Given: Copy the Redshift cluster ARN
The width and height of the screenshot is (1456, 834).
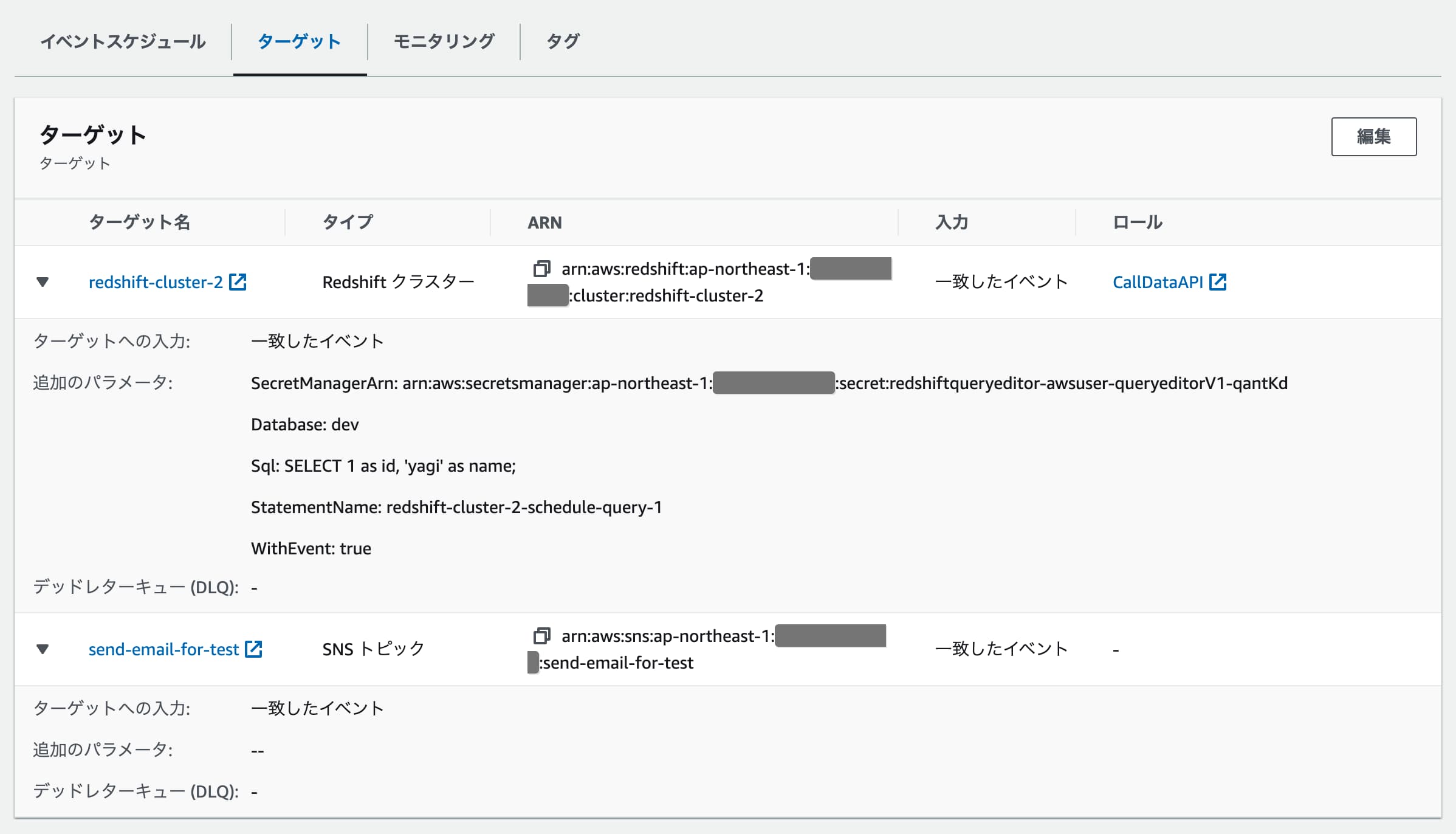Looking at the screenshot, I should (x=540, y=268).
